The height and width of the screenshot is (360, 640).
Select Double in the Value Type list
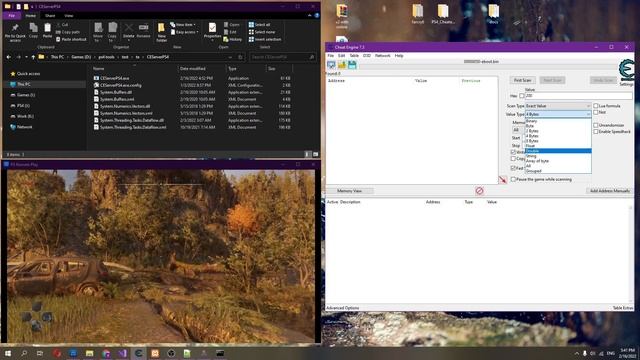coord(558,151)
